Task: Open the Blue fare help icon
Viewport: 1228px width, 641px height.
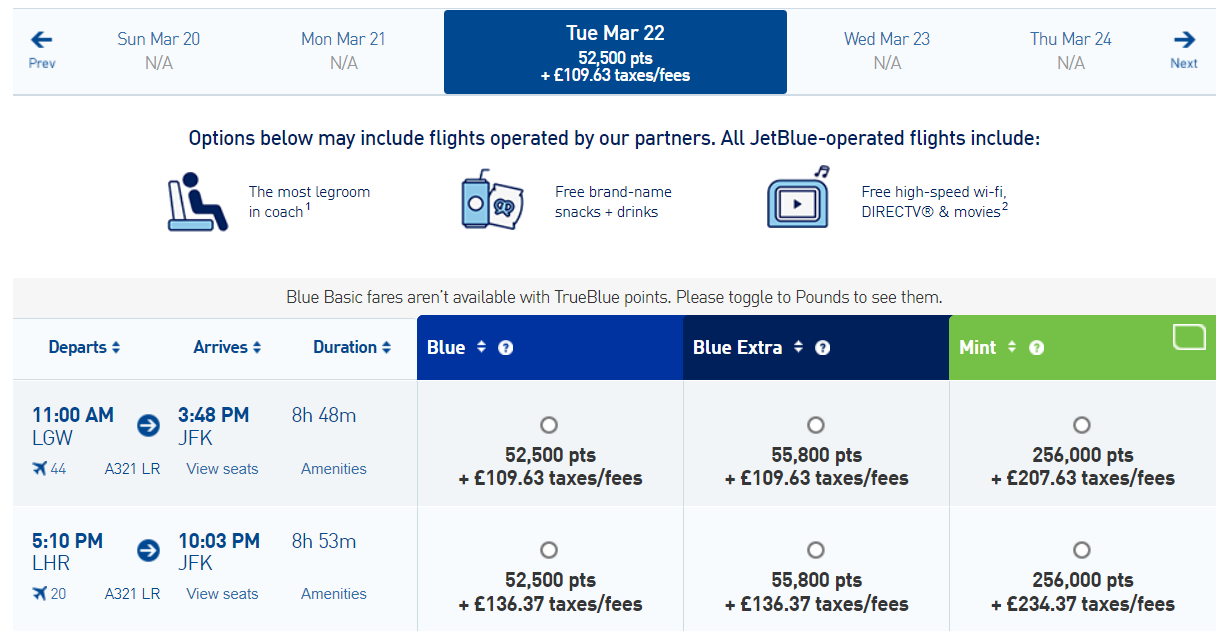Action: pyautogui.click(x=505, y=348)
